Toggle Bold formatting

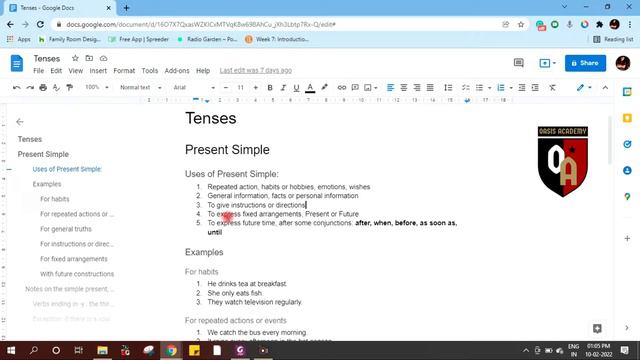[x=270, y=87]
